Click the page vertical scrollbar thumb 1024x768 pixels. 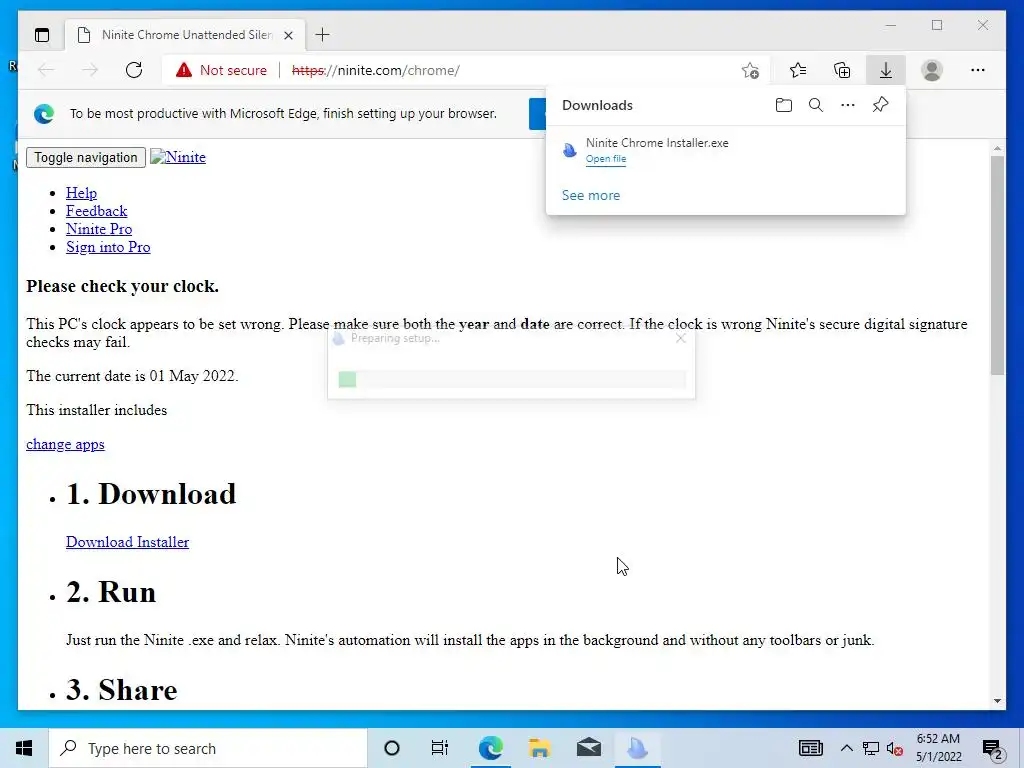pos(997,265)
